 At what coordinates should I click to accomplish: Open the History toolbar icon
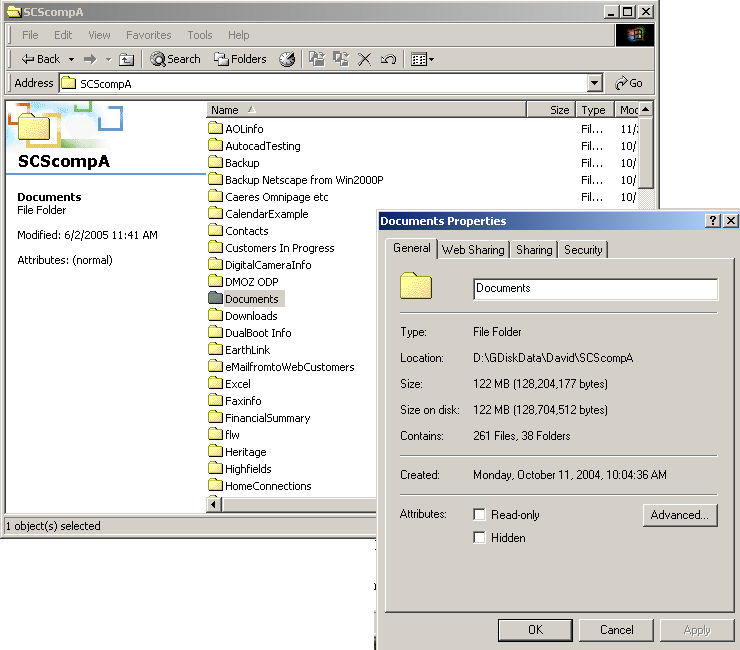click(287, 59)
